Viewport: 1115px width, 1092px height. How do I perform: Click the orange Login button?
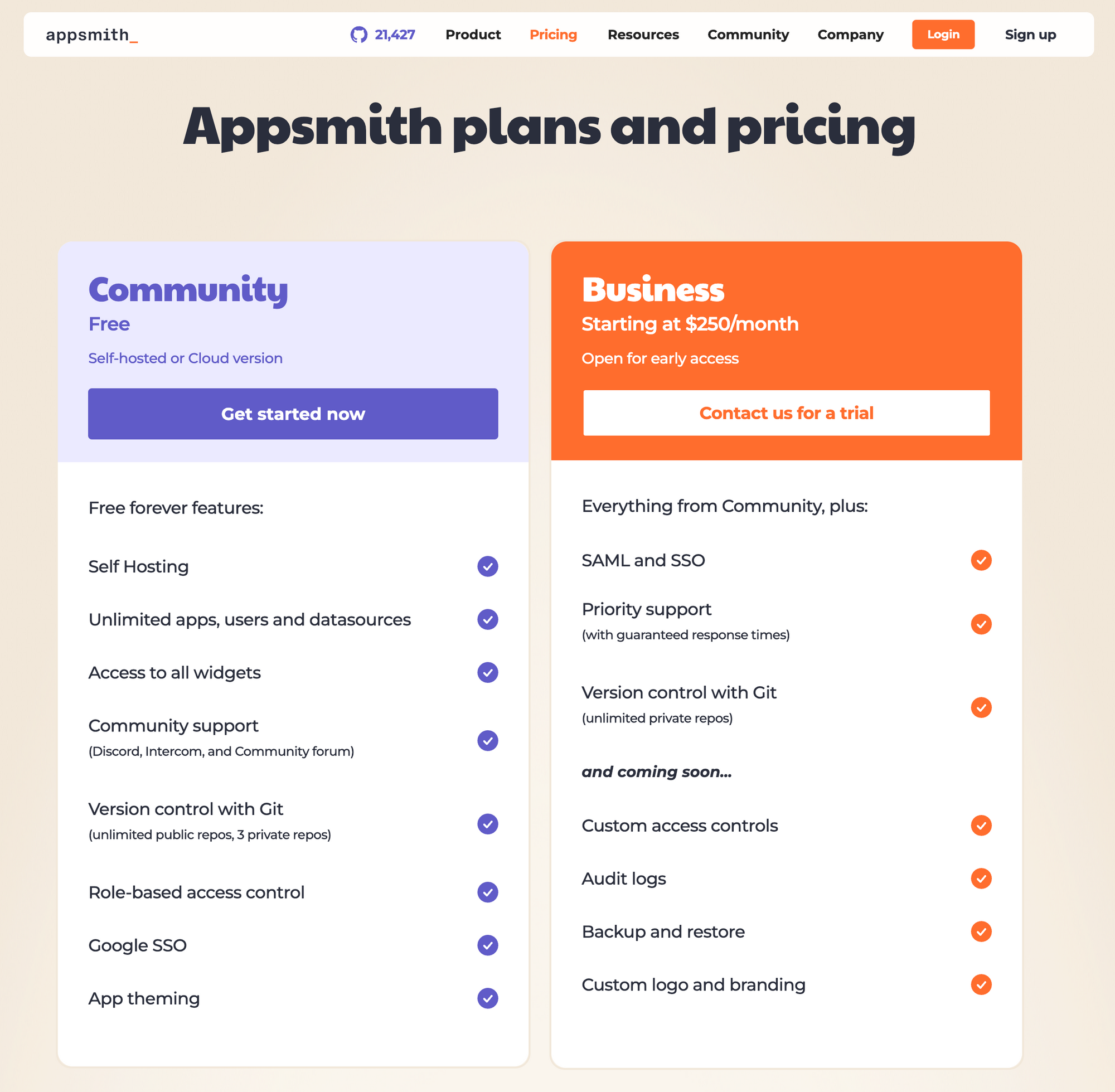943,35
